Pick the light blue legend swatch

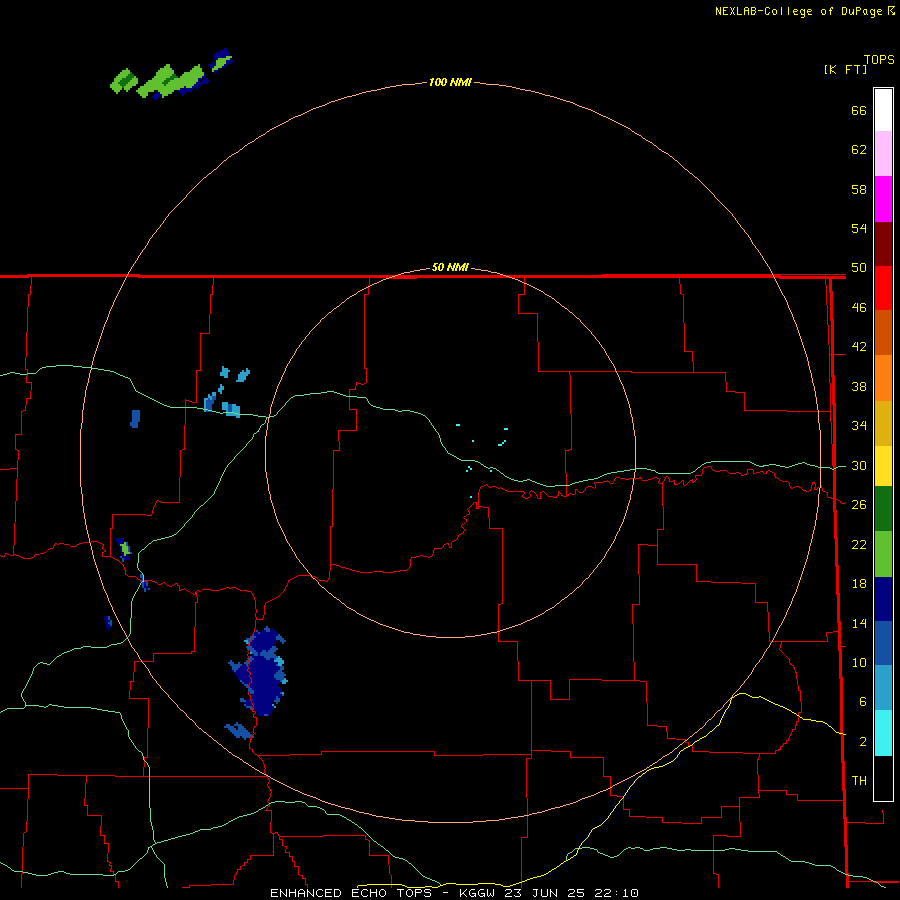pos(883,687)
